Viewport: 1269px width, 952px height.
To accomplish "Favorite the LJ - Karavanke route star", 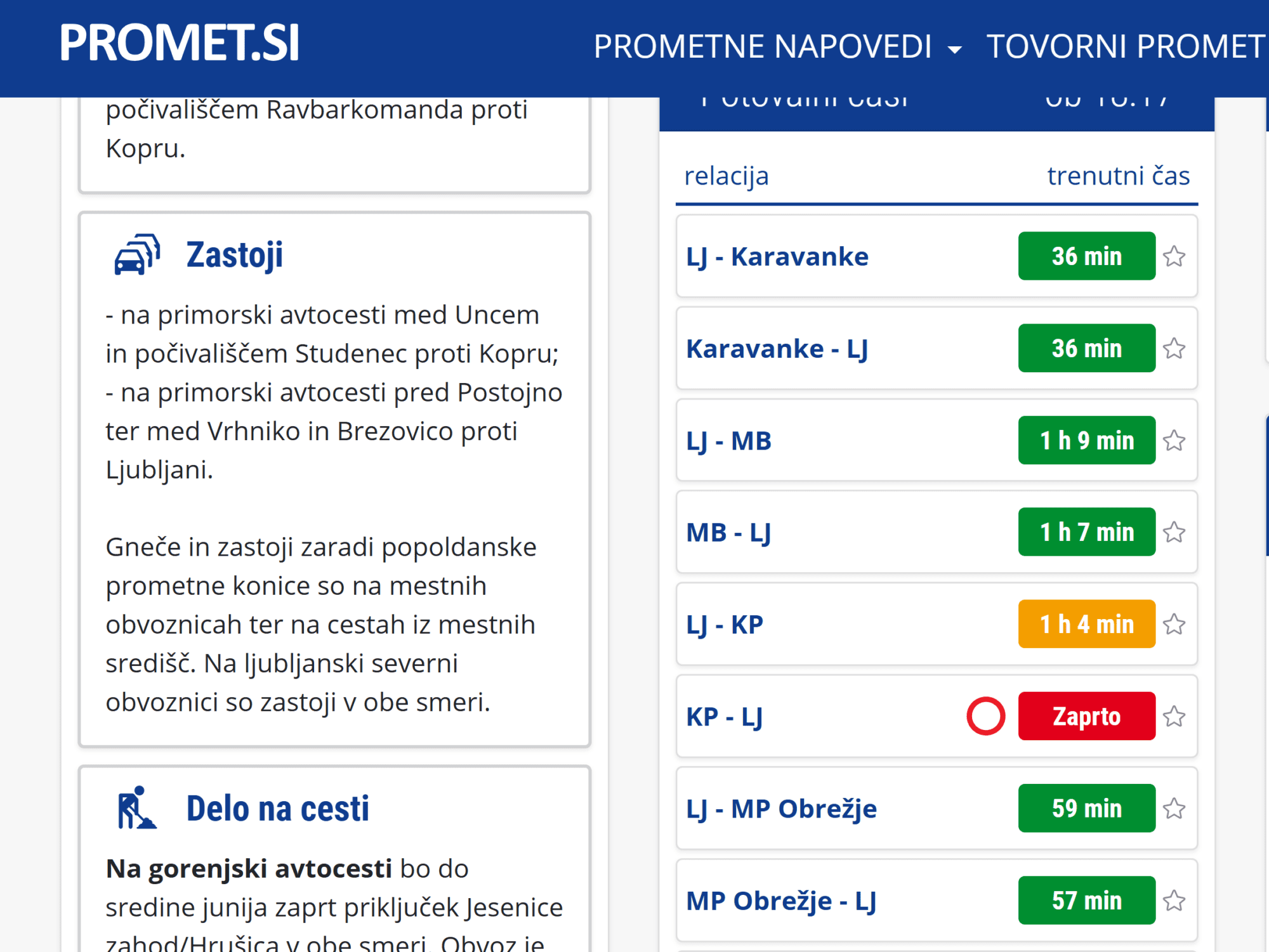I will [x=1174, y=257].
